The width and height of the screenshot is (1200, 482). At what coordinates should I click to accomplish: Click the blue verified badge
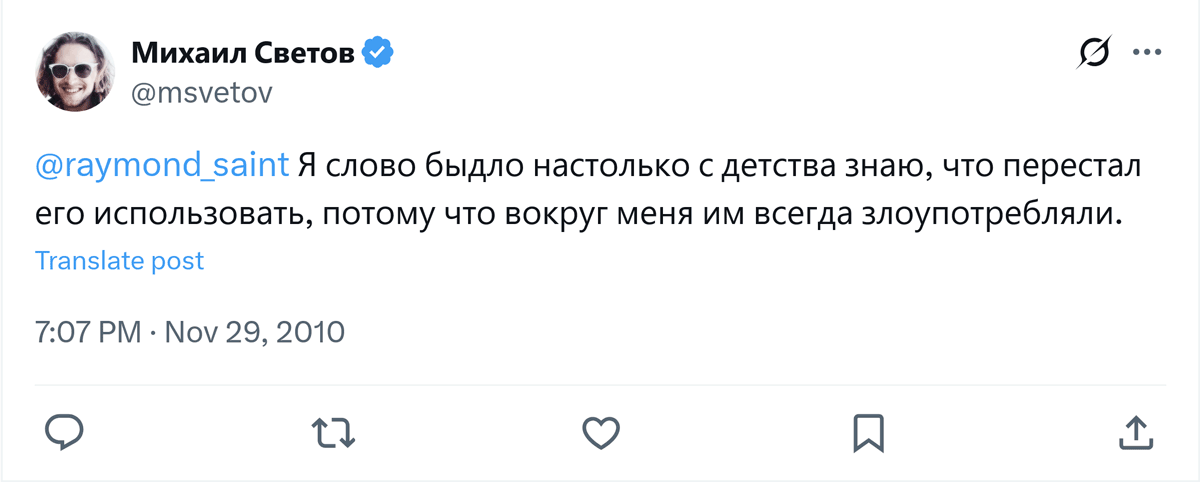tap(377, 53)
